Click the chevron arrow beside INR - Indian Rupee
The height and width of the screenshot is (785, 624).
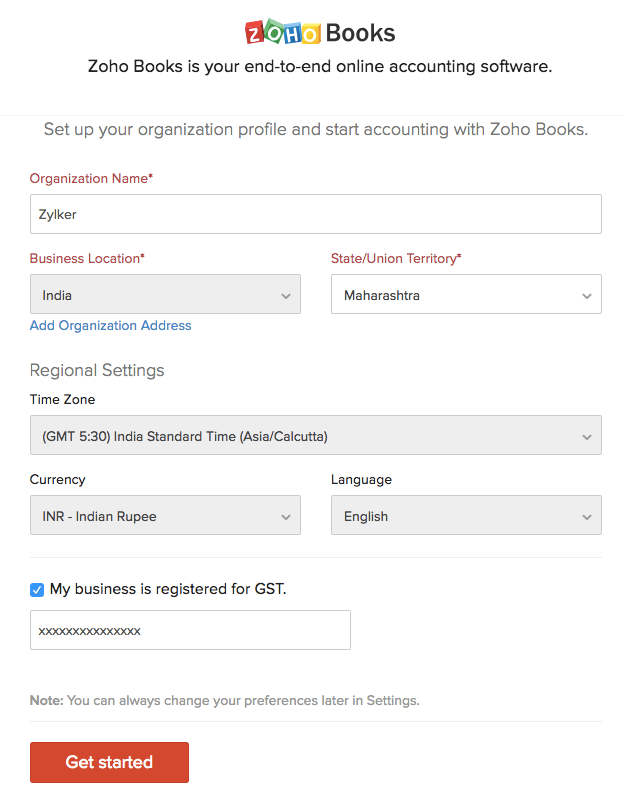285,517
